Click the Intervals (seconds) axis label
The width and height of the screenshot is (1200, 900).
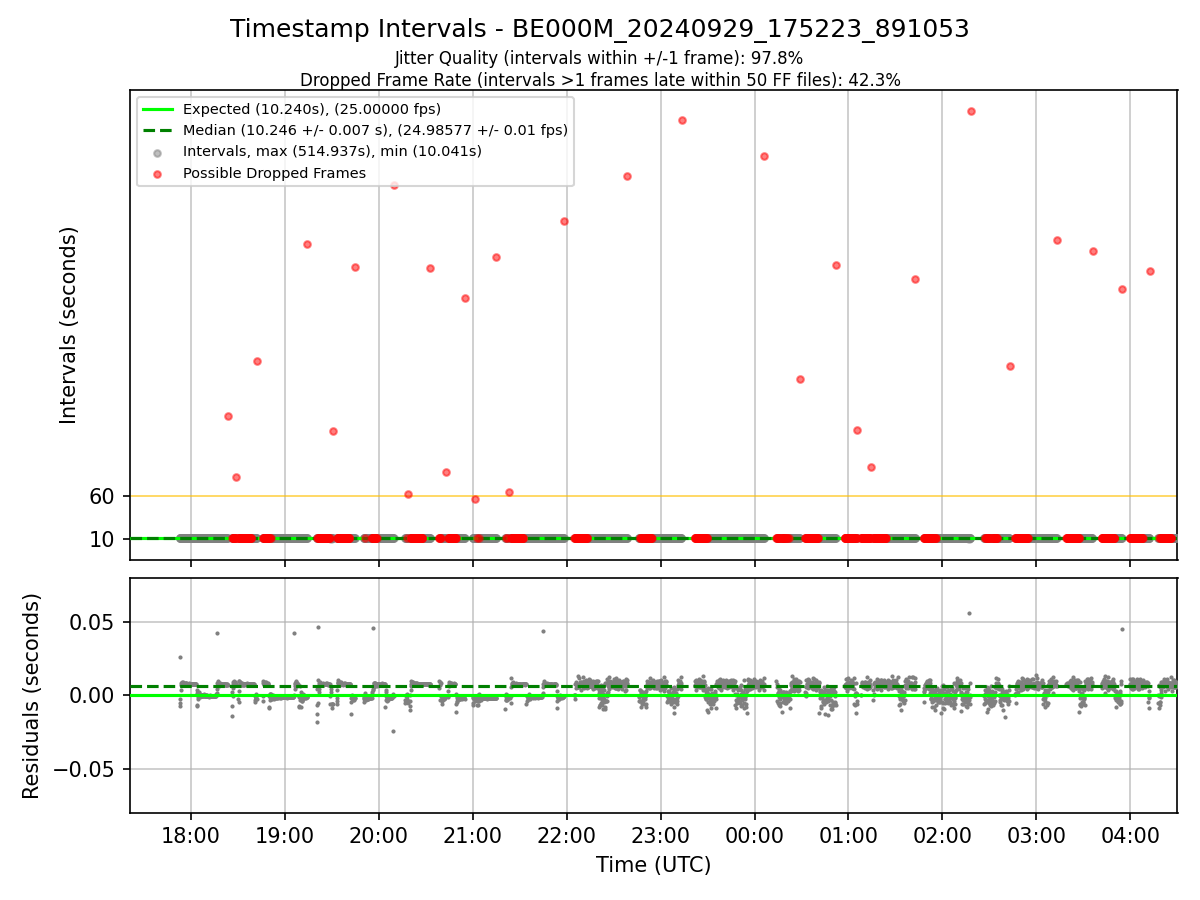pyautogui.click(x=68, y=325)
